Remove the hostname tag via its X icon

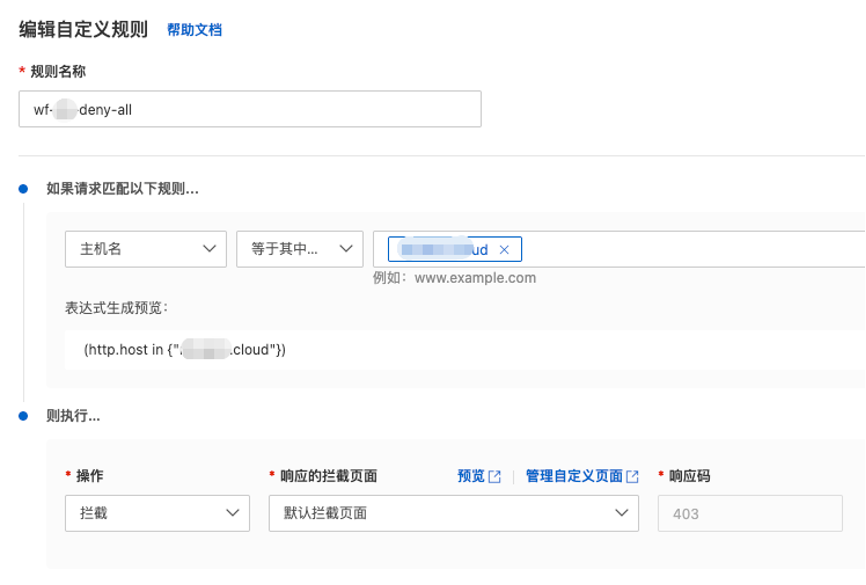coord(504,248)
